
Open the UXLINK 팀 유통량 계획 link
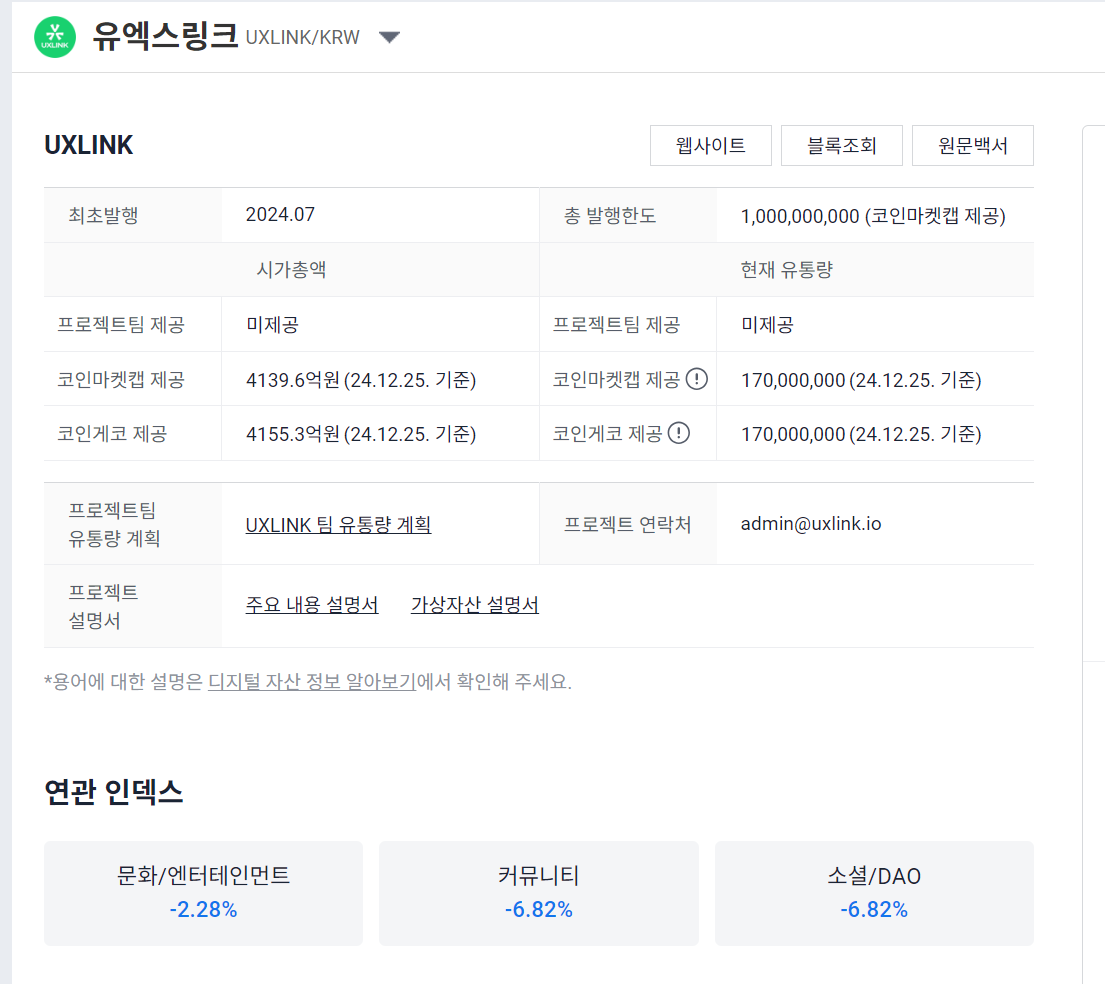click(338, 524)
